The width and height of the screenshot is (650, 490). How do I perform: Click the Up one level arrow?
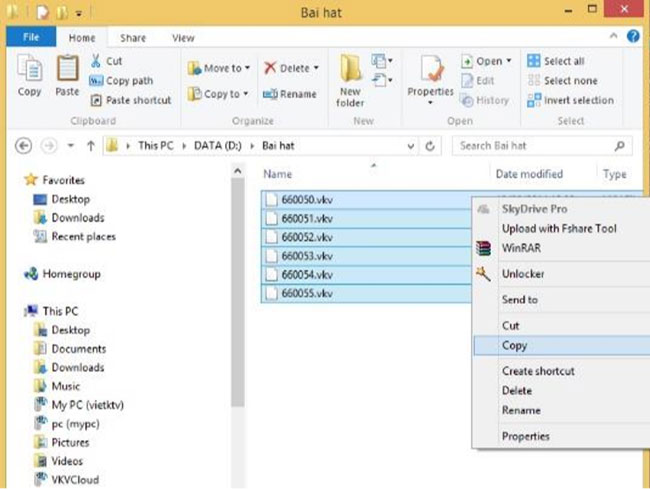pyautogui.click(x=91, y=146)
